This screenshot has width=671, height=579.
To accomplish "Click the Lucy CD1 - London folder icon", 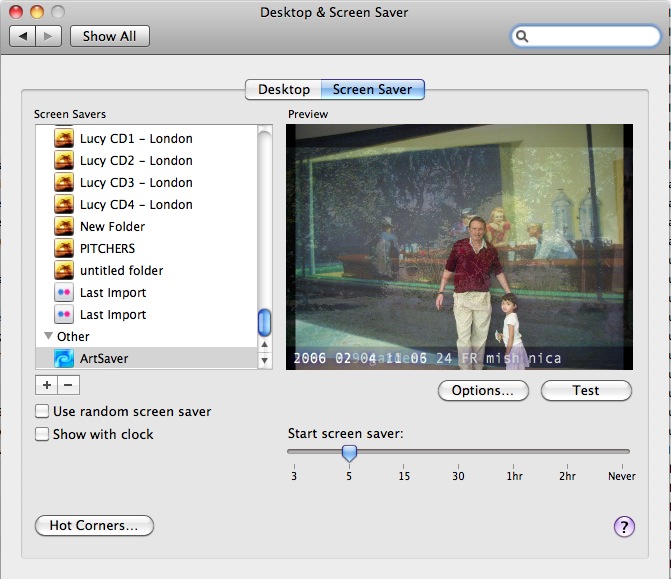I will pos(64,139).
